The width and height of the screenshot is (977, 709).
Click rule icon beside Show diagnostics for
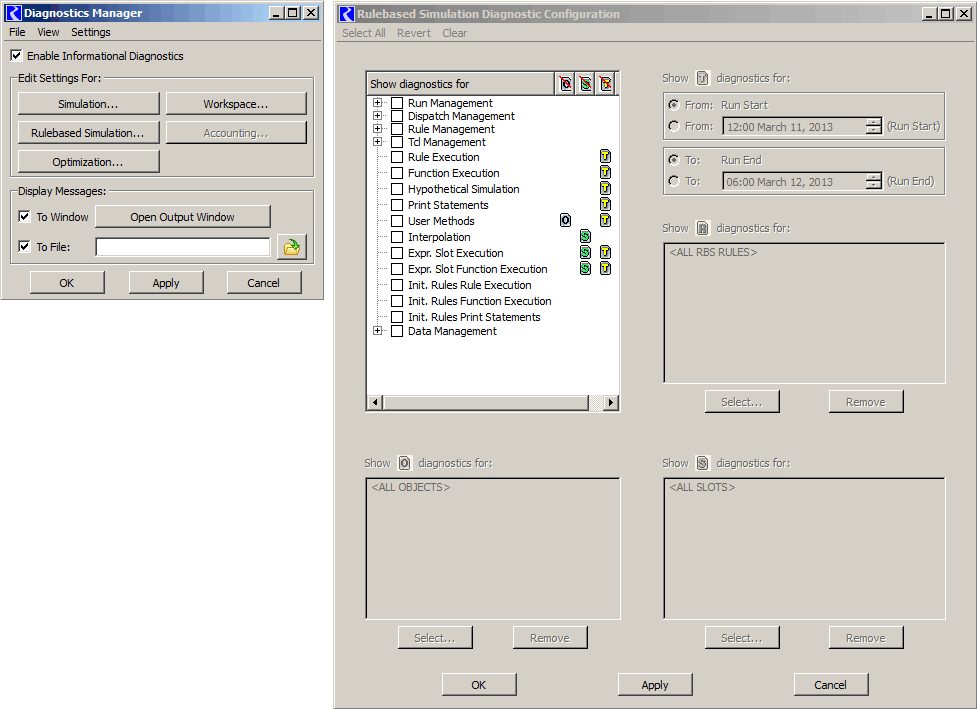coord(702,228)
